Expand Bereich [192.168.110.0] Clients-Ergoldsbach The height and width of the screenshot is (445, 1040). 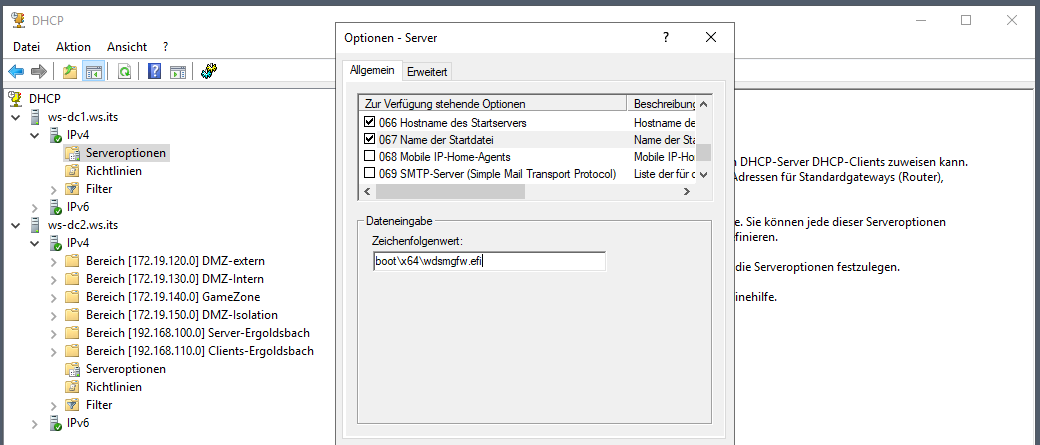[54, 351]
